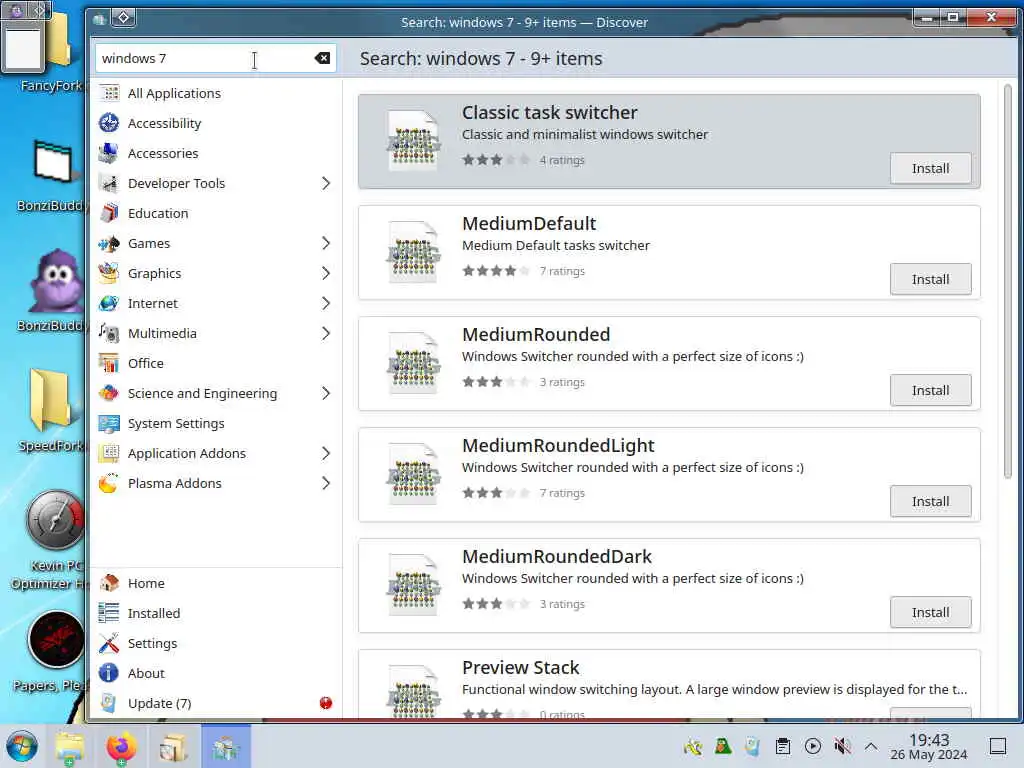1024x768 pixels.
Task: Click the Graphics category icon
Action: pos(109,274)
